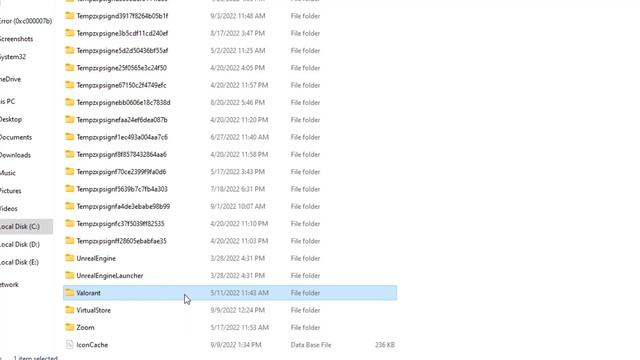Image resolution: width=640 pixels, height=360 pixels.
Task: Select folder name Tempzxpsignf5639b7c7fb4a303
Action: (122, 189)
